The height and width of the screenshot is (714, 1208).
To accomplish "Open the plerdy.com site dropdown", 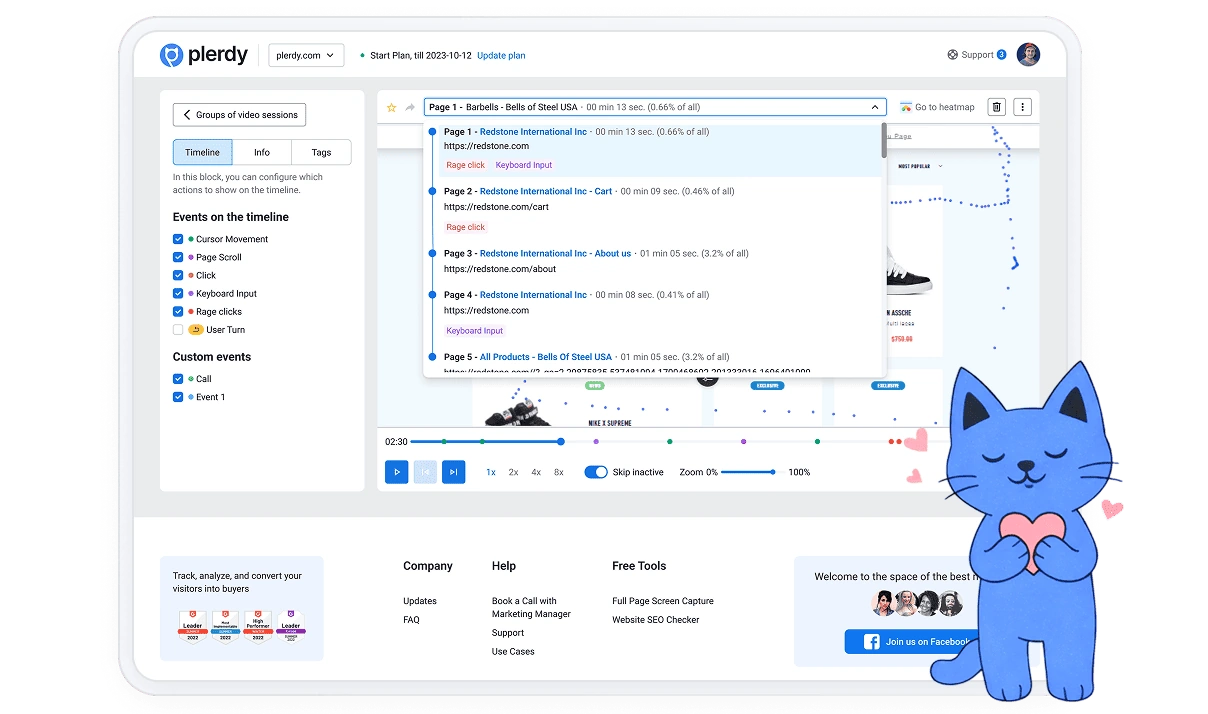I will 306,55.
